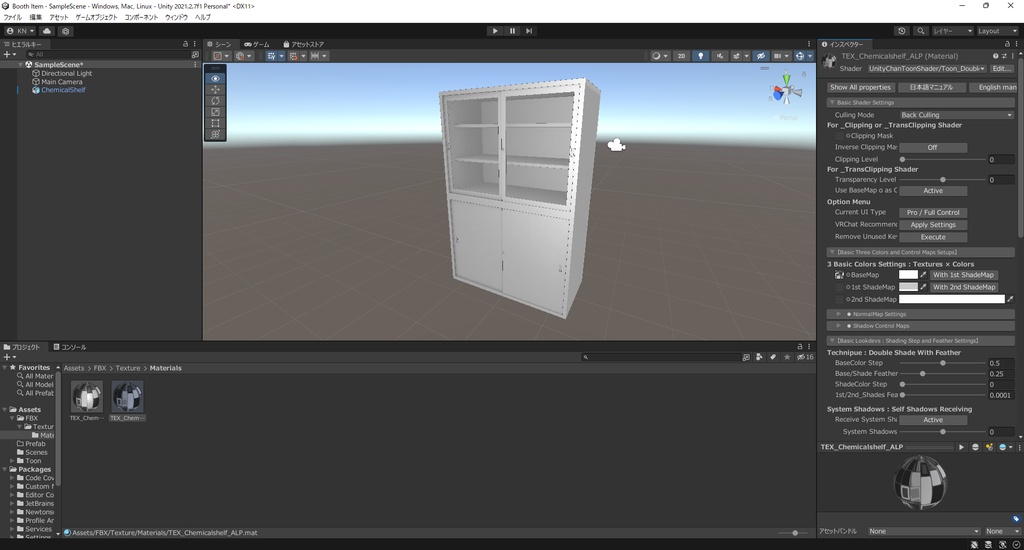Click Execute to remove unused keywords
This screenshot has width=1024, height=550.
(x=933, y=237)
